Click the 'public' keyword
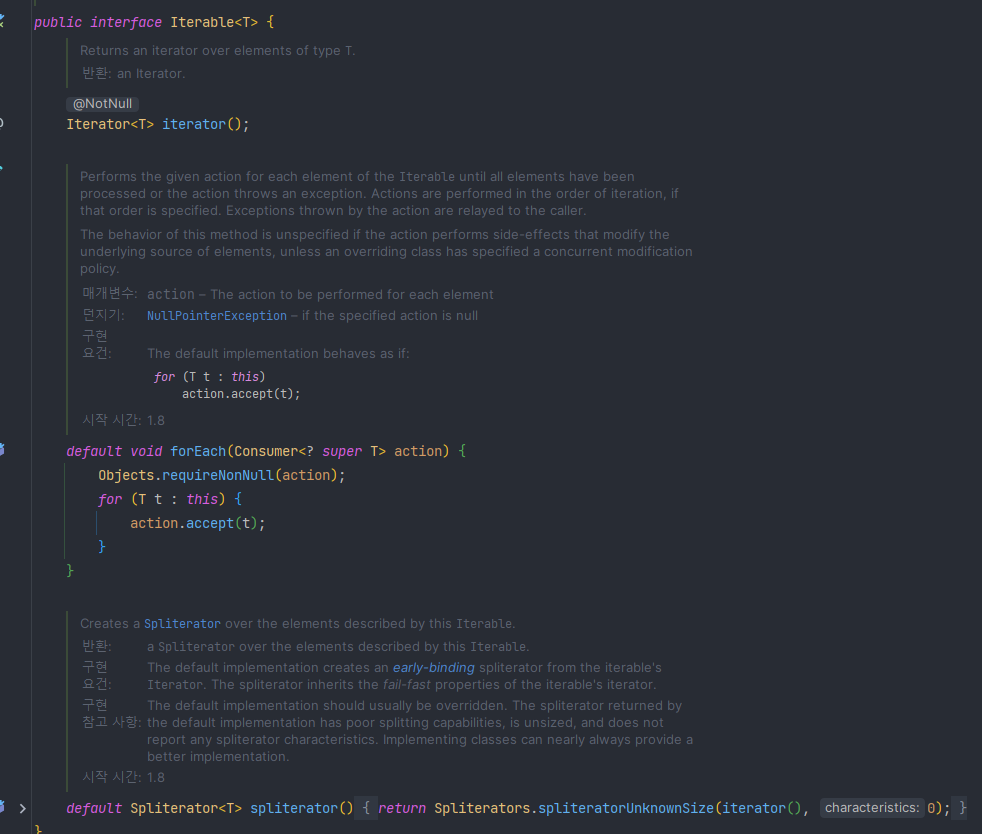 point(58,23)
